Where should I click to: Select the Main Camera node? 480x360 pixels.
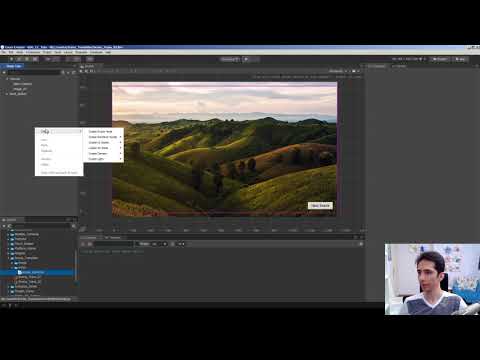(x=23, y=84)
